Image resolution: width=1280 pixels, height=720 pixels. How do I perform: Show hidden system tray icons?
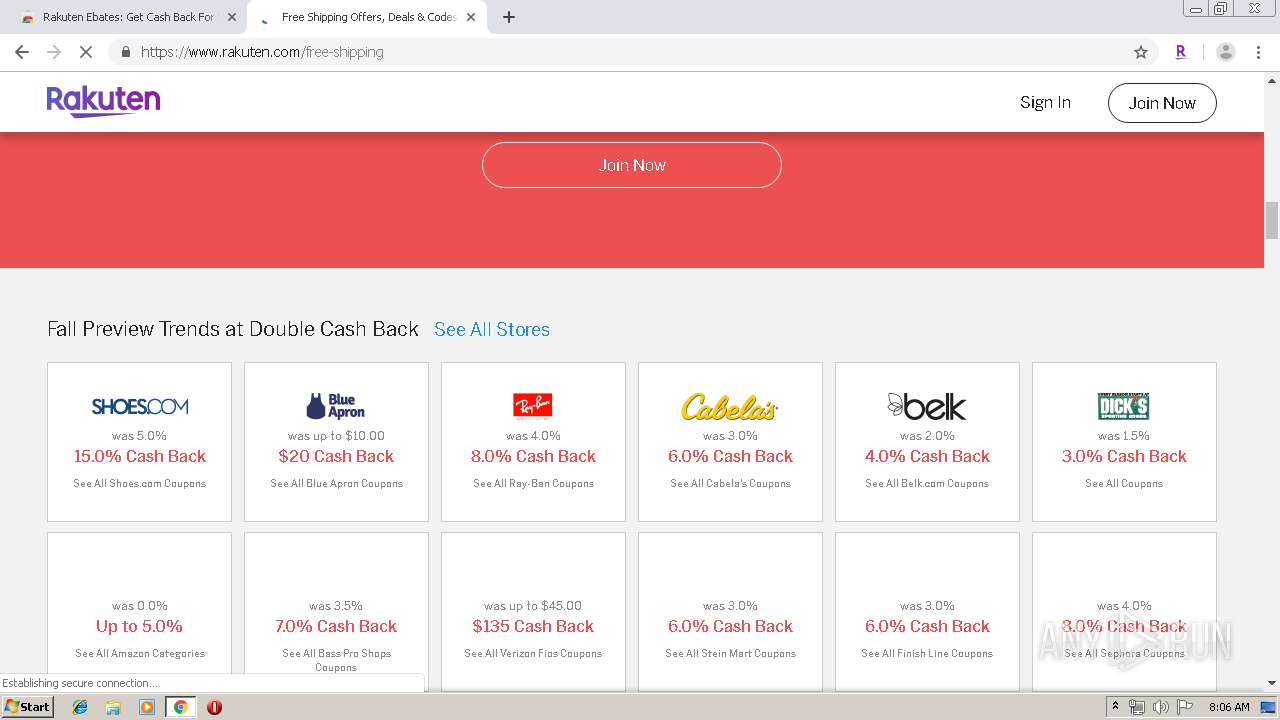pyautogui.click(x=1116, y=707)
